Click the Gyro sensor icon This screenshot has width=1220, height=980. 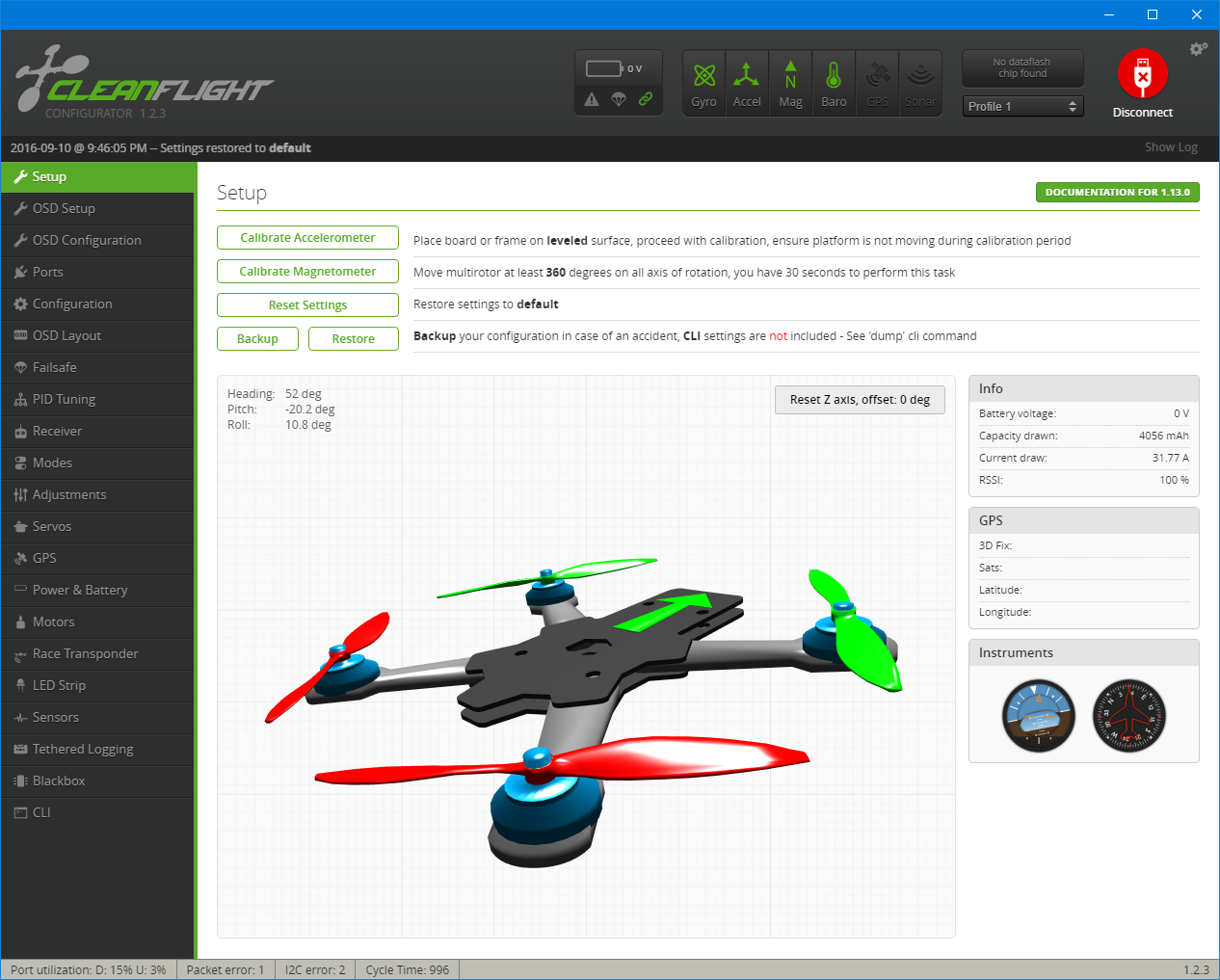point(704,83)
